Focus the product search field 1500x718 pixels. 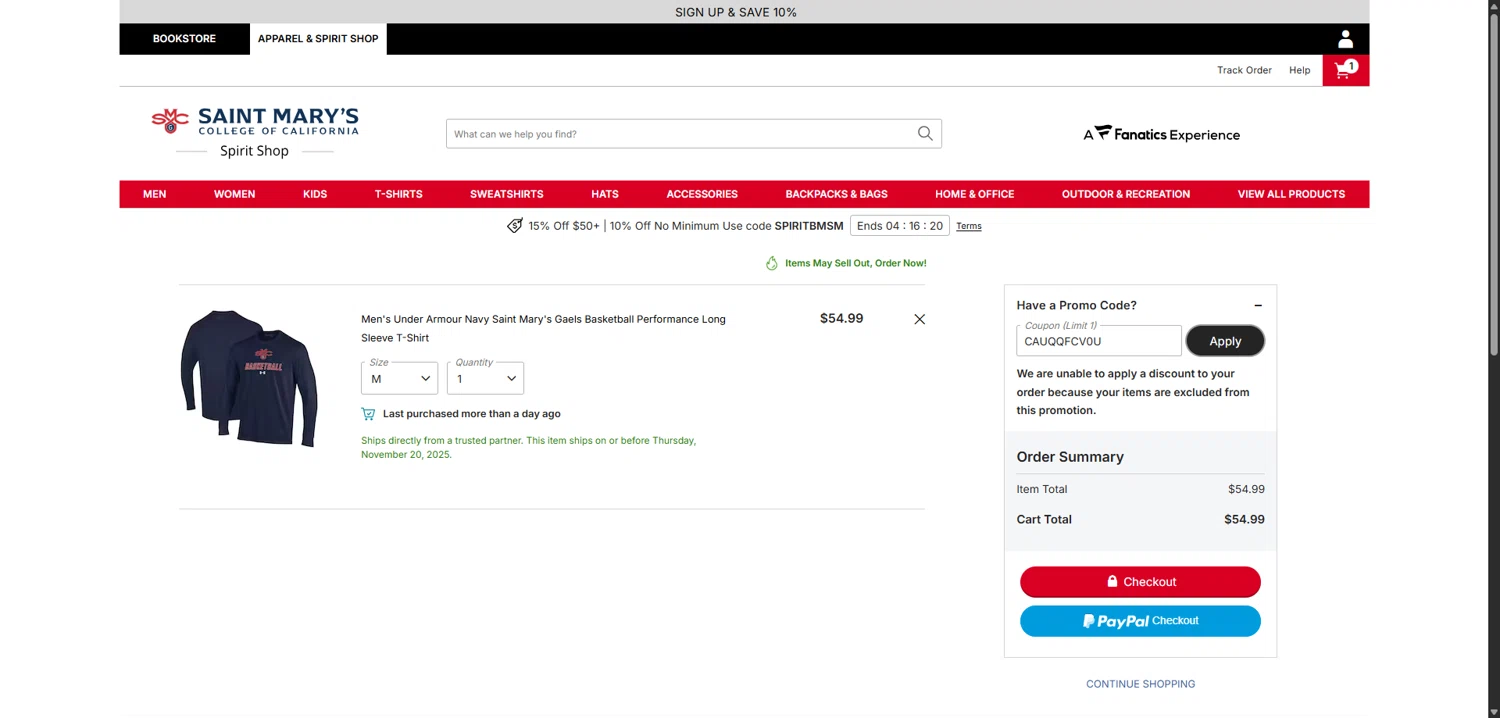[682, 134]
